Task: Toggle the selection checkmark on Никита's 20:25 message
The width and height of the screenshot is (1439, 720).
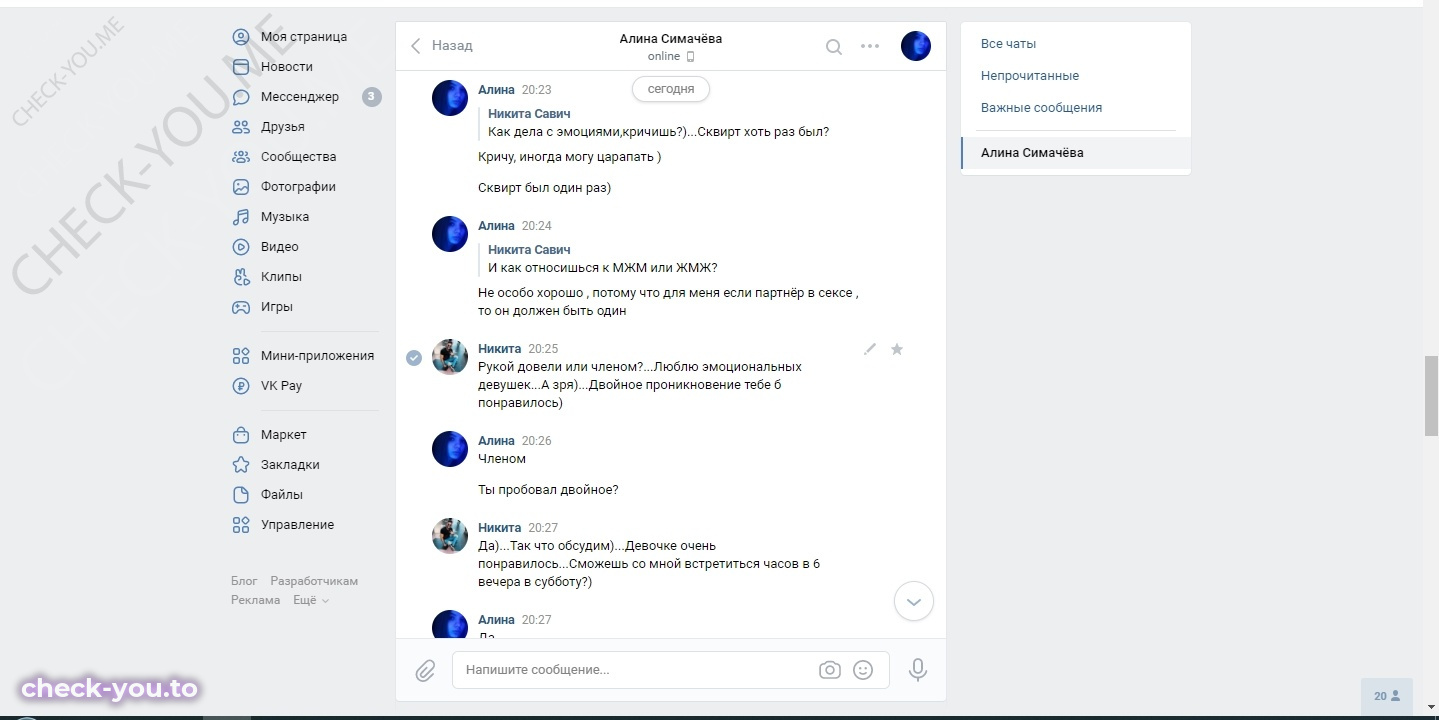Action: (414, 358)
